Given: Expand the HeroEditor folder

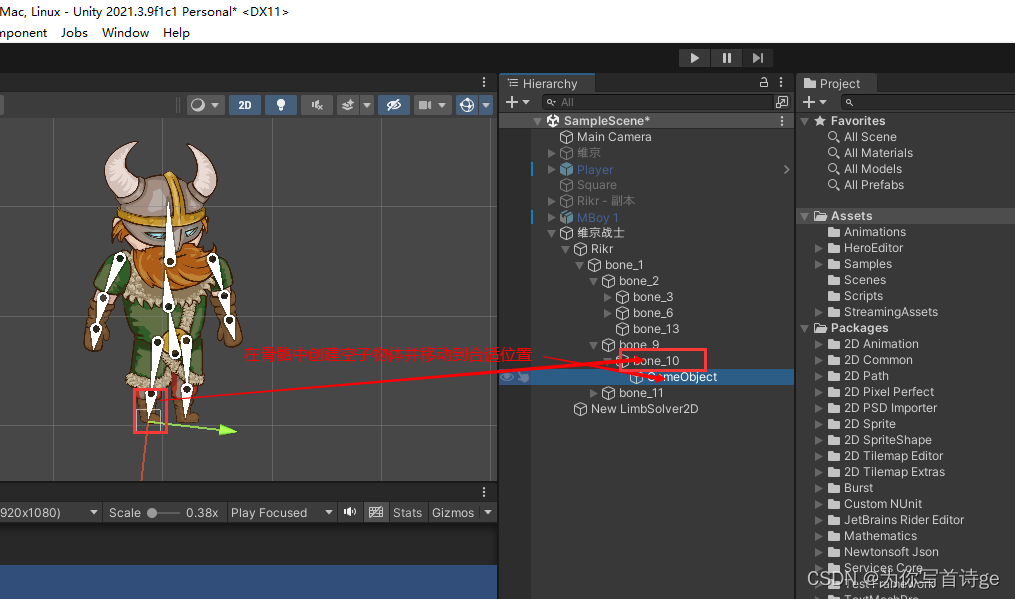Looking at the screenshot, I should (x=819, y=248).
